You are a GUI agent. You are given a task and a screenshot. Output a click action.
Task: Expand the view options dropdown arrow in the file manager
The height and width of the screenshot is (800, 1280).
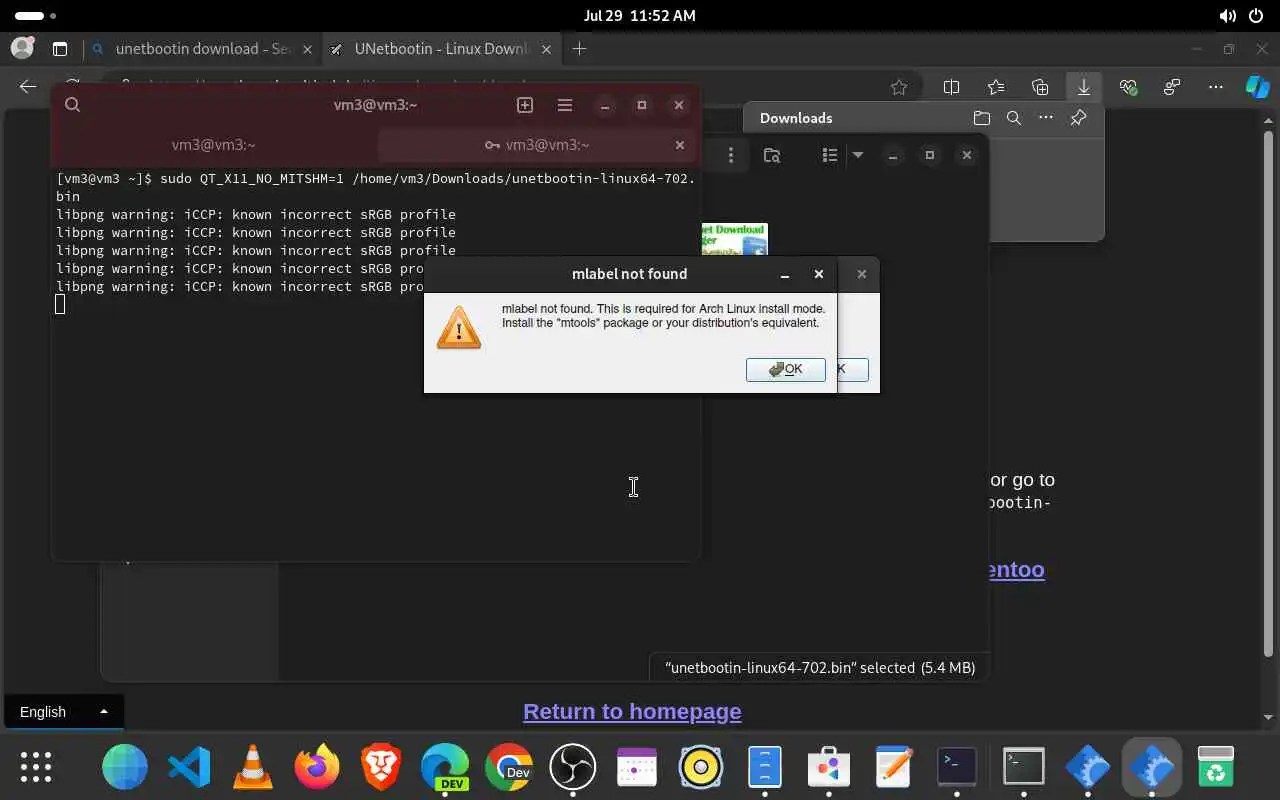(x=857, y=155)
